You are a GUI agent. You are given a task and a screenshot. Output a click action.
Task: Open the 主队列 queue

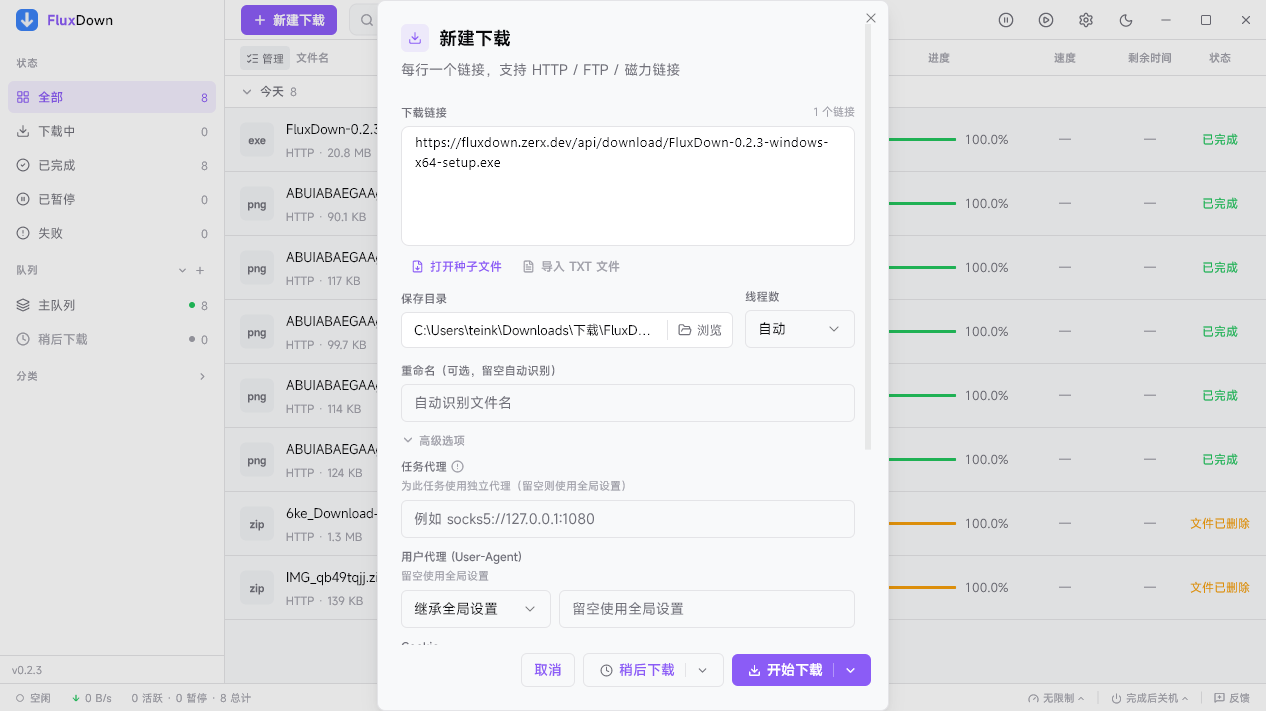(x=112, y=305)
